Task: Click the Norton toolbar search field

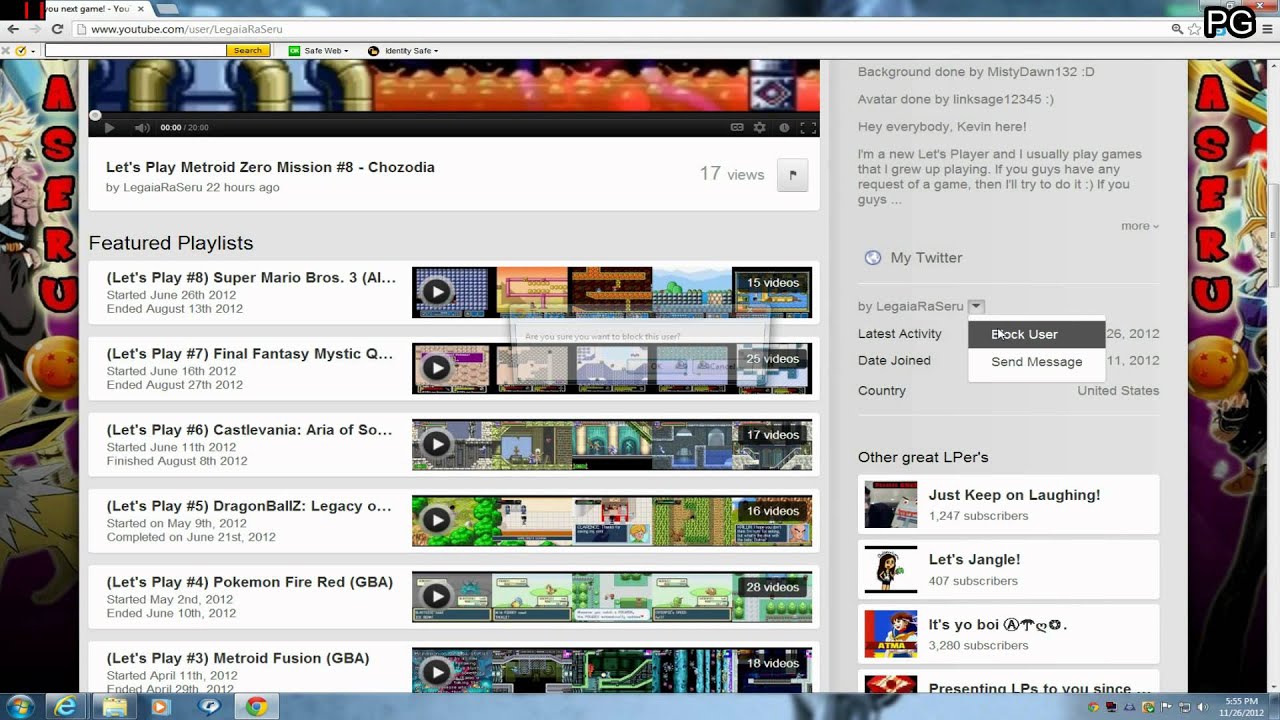Action: coord(135,50)
